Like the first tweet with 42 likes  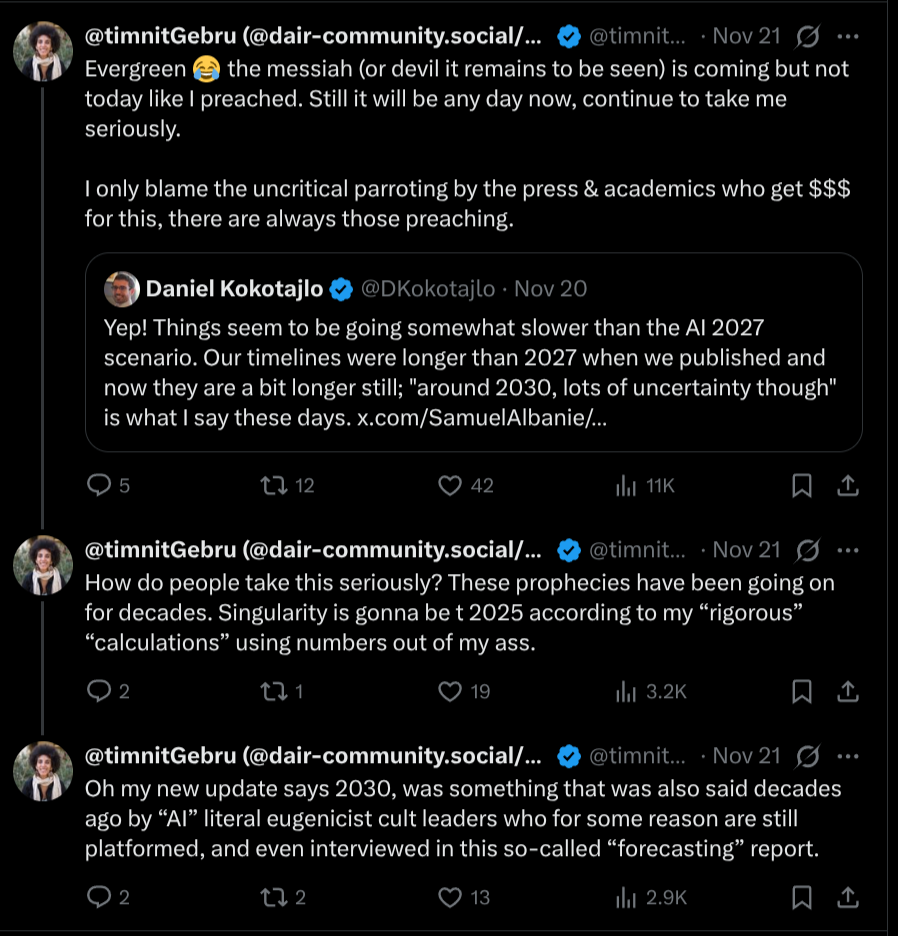tap(451, 486)
